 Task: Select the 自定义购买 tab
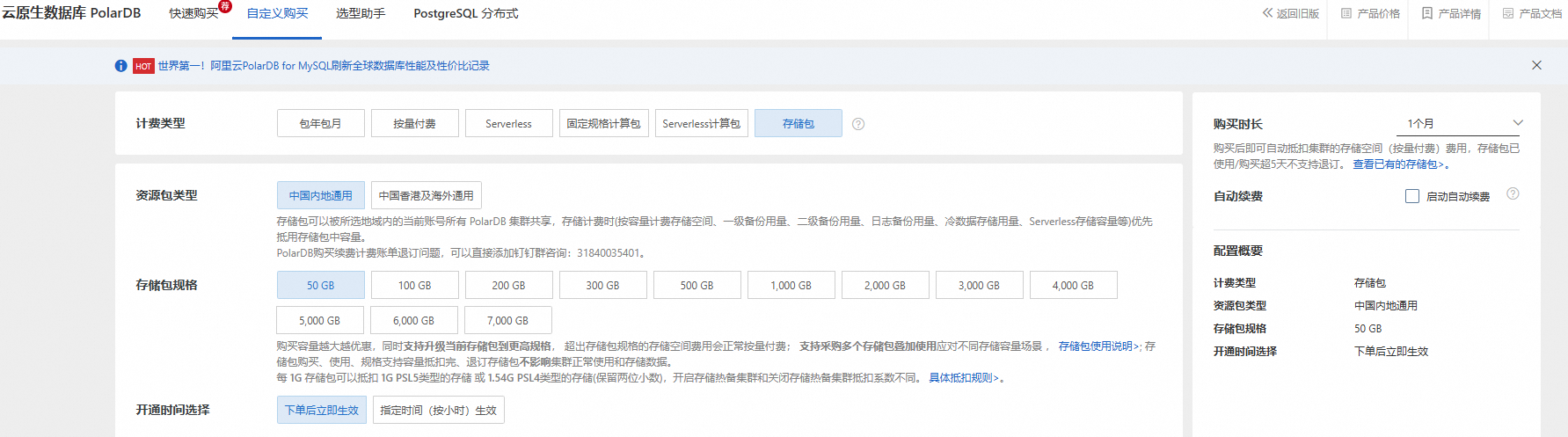[277, 14]
